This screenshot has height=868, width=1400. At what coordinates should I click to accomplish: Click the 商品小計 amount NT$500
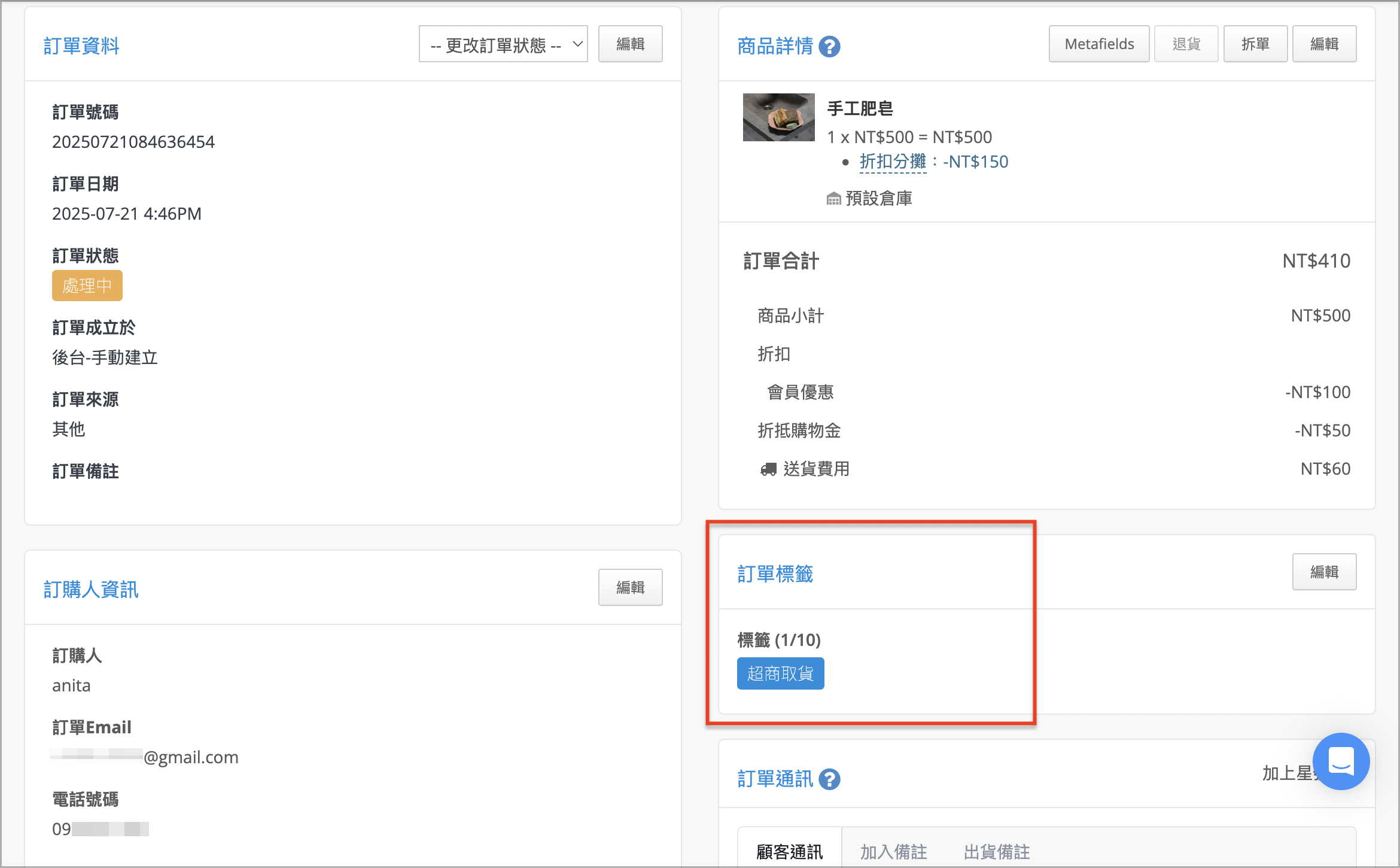point(1320,315)
